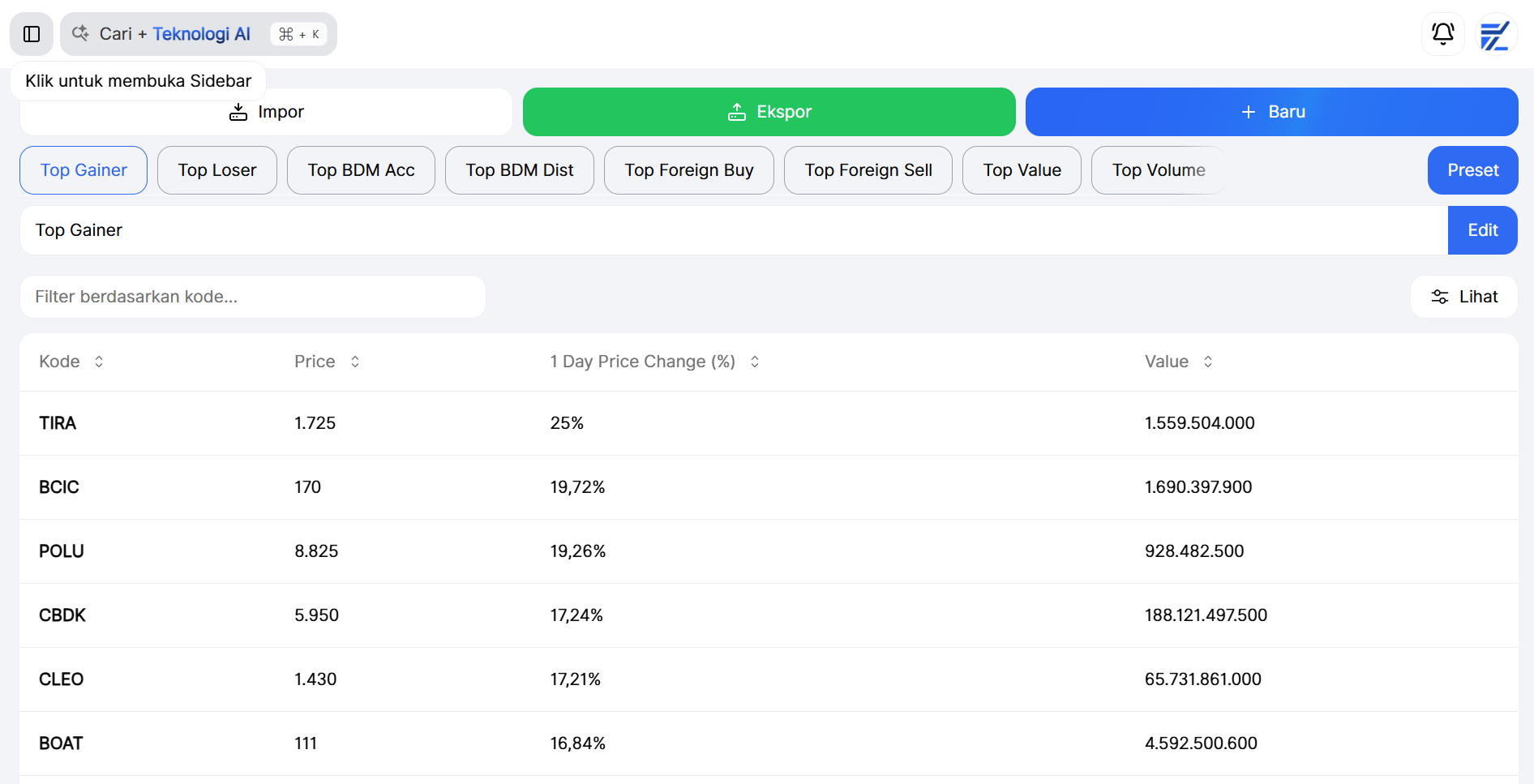Viewport: 1534px width, 784px height.
Task: Sort by Value column arrows
Action: pyautogui.click(x=1207, y=362)
